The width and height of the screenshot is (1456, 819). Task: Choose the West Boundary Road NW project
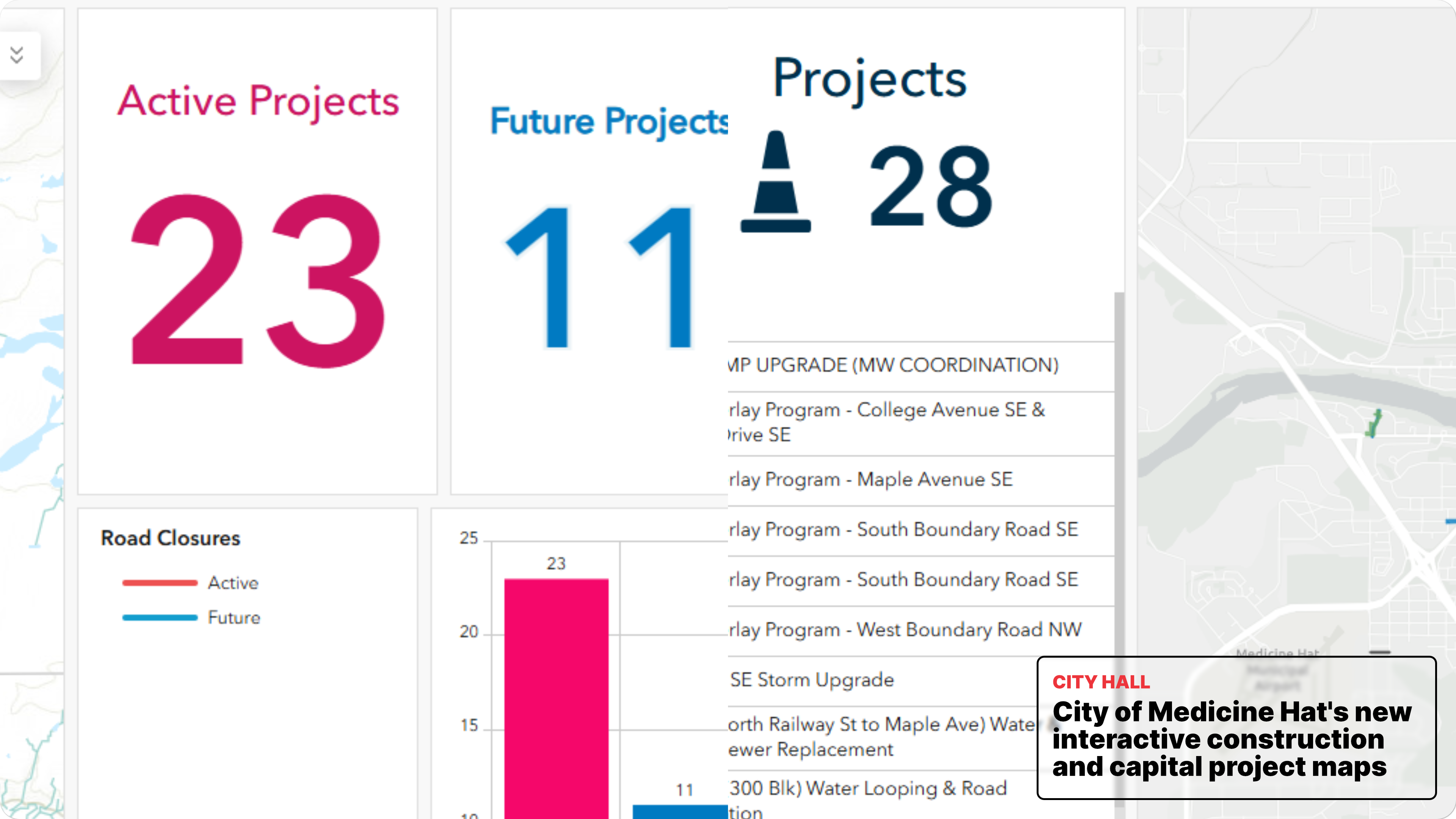904,630
